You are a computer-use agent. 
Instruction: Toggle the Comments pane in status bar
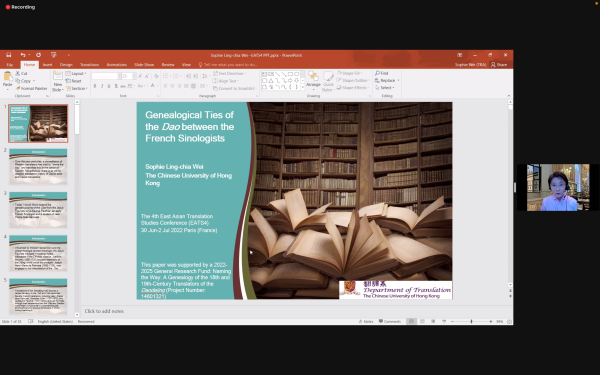[390, 321]
